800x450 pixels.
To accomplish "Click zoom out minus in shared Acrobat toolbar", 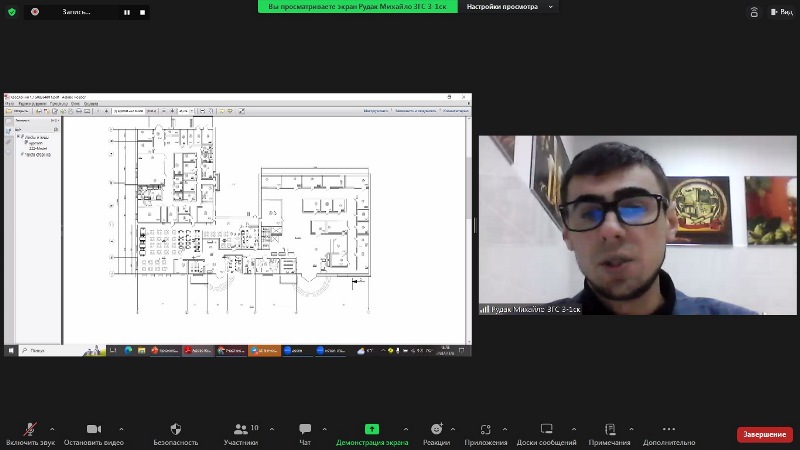I will 164,111.
